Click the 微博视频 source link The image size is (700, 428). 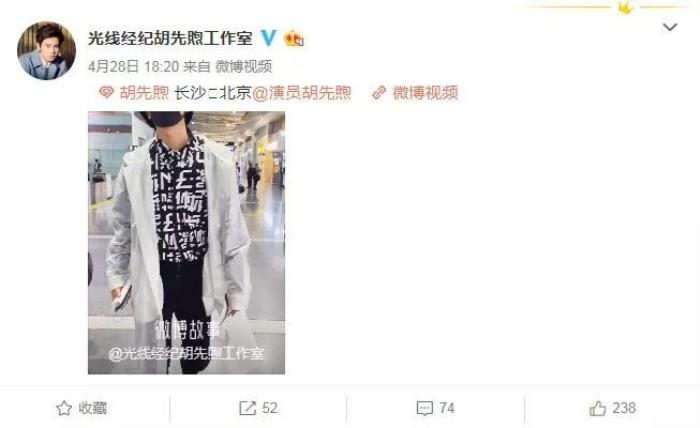[x=244, y=67]
